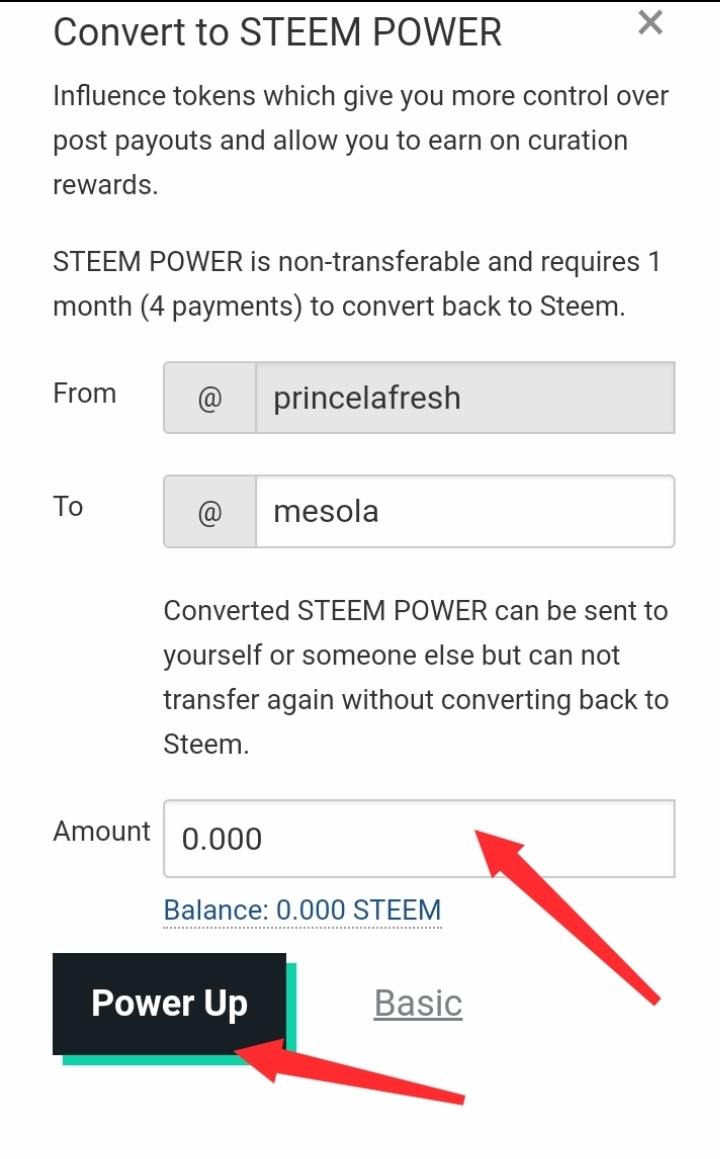Focus the Amount field showing 0.000
720x1159 pixels.
[x=418, y=839]
